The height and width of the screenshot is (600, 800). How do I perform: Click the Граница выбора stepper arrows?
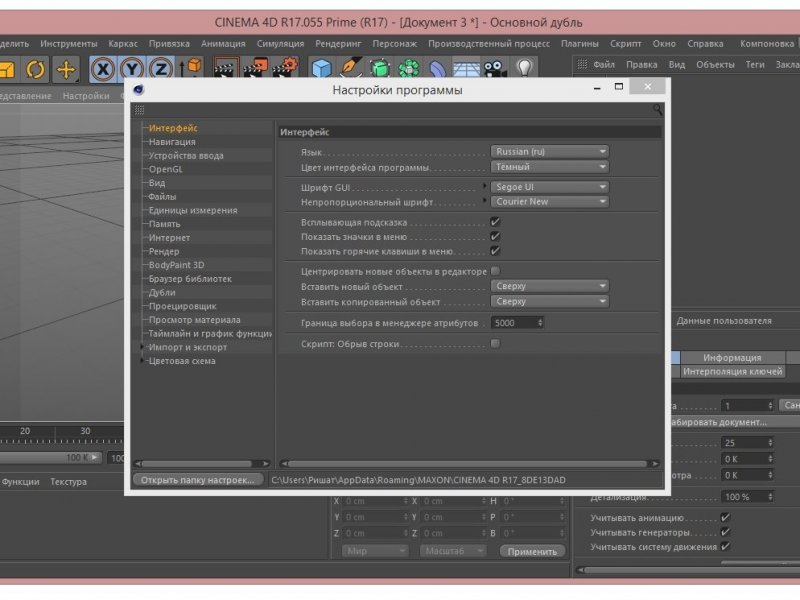tap(540, 323)
